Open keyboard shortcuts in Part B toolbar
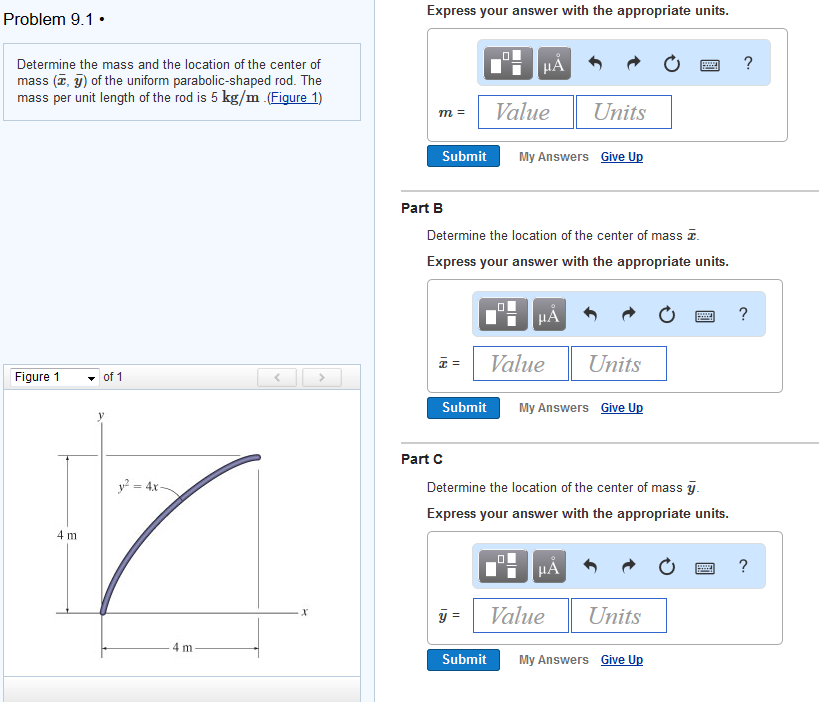819x702 pixels. (x=705, y=316)
